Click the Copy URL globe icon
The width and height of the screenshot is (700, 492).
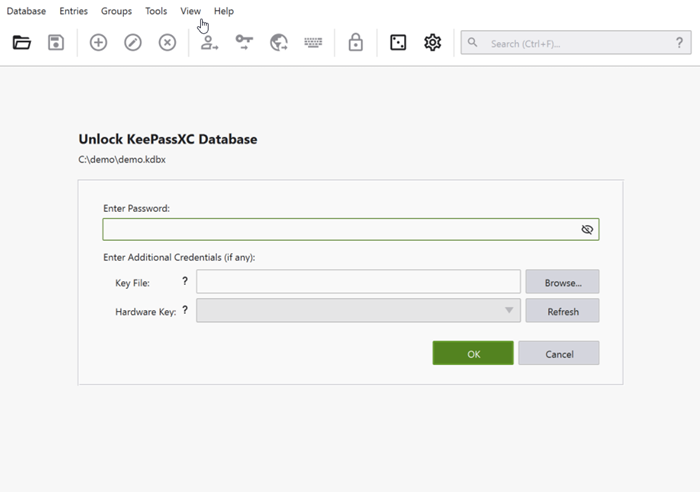[279, 43]
